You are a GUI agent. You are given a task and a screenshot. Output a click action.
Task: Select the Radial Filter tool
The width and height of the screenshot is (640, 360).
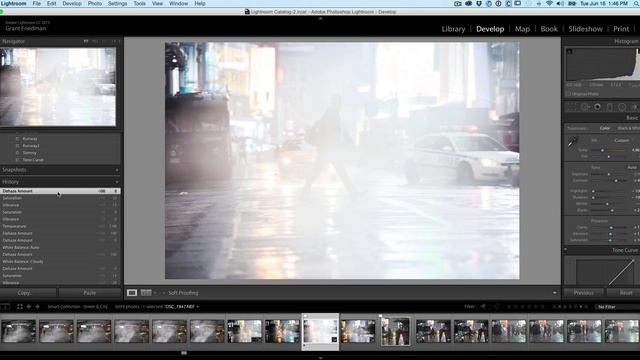pos(622,107)
